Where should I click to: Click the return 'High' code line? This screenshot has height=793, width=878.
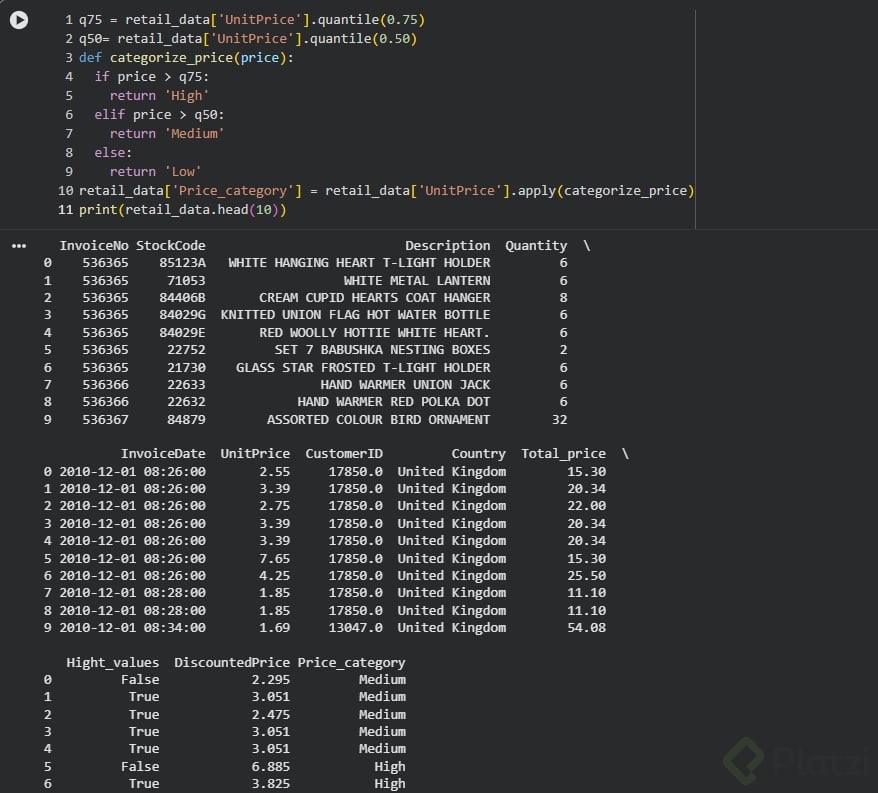coord(159,96)
